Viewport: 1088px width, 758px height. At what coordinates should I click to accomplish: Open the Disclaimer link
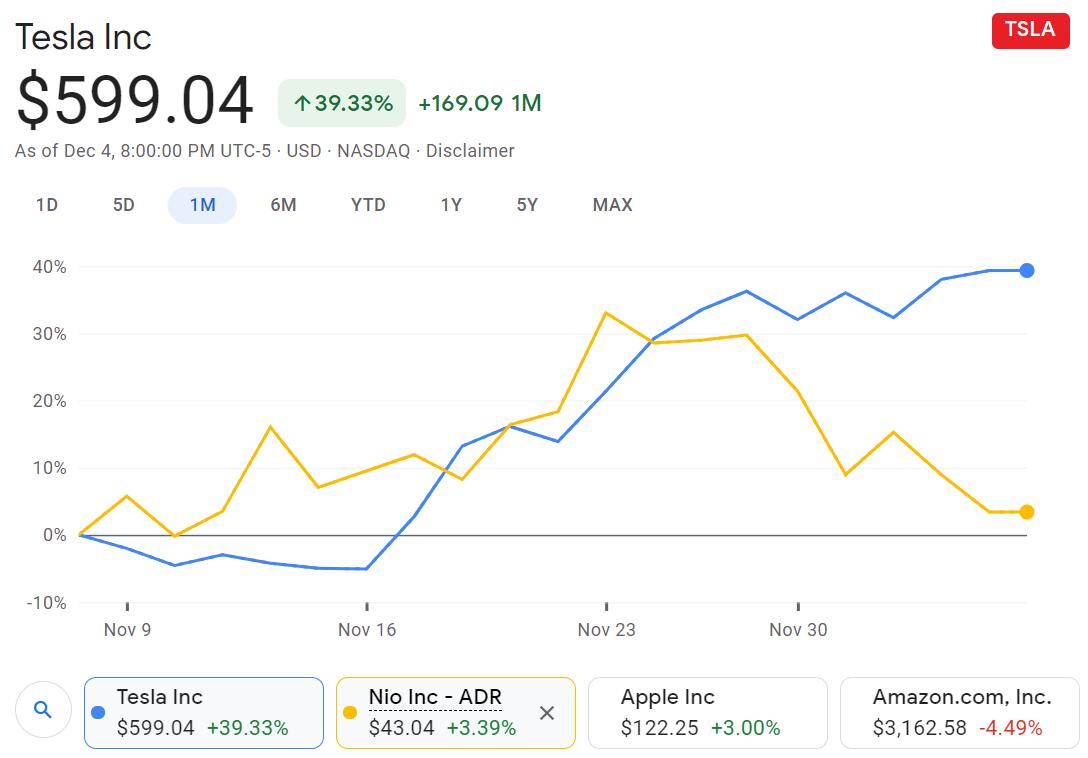470,151
